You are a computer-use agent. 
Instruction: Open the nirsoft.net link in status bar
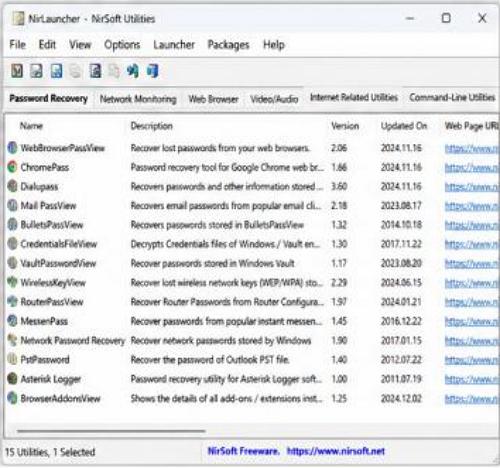[336, 451]
